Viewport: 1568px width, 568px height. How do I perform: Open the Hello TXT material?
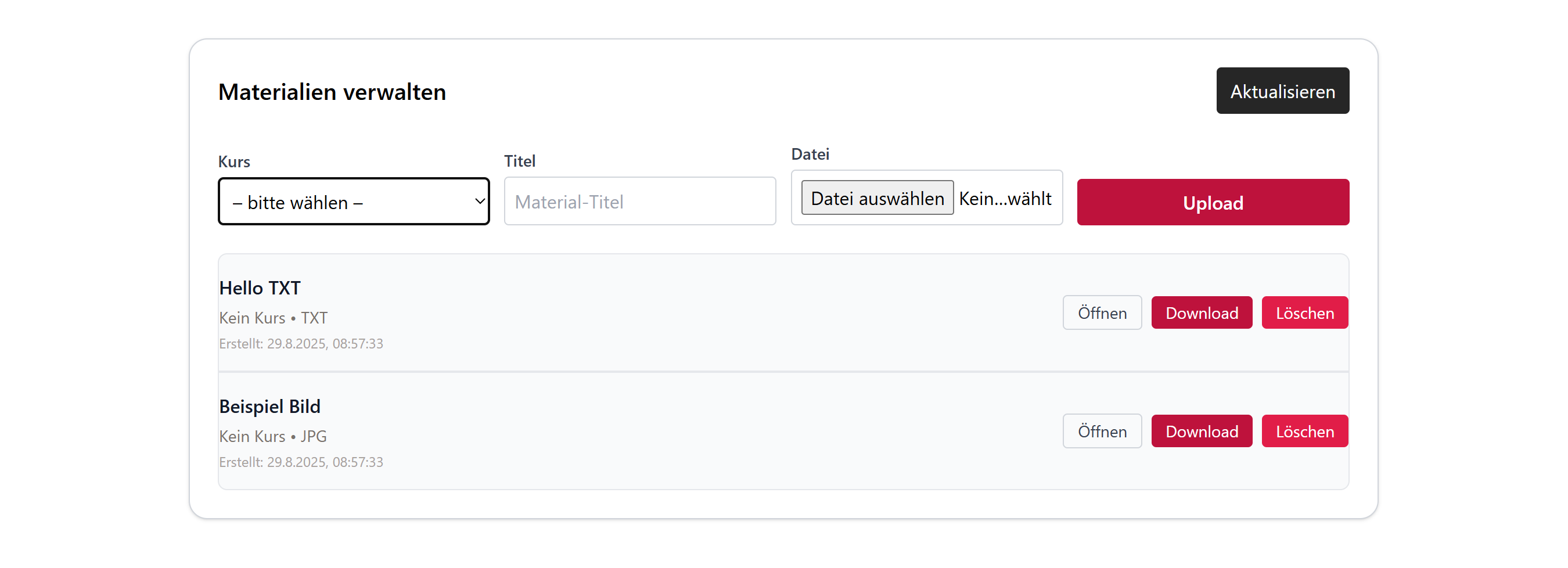1101,313
